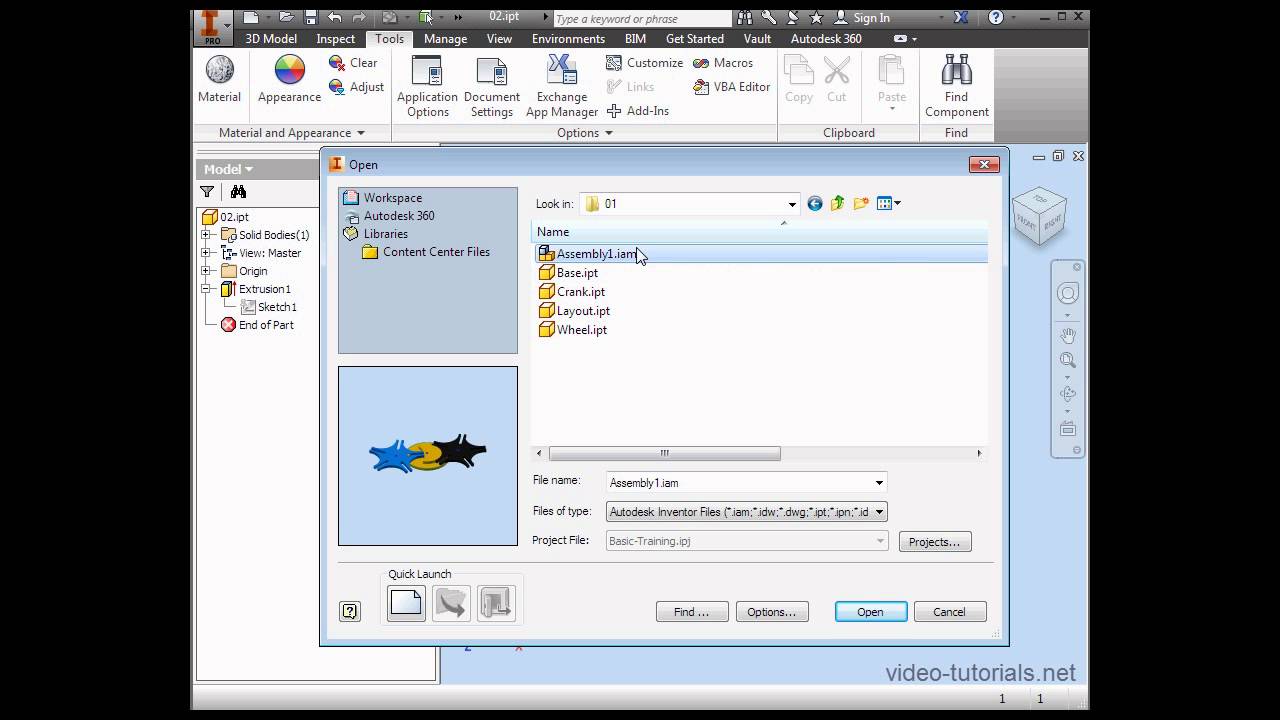The height and width of the screenshot is (720, 1280).
Task: Click the Clear appearance icon
Action: tap(337, 62)
